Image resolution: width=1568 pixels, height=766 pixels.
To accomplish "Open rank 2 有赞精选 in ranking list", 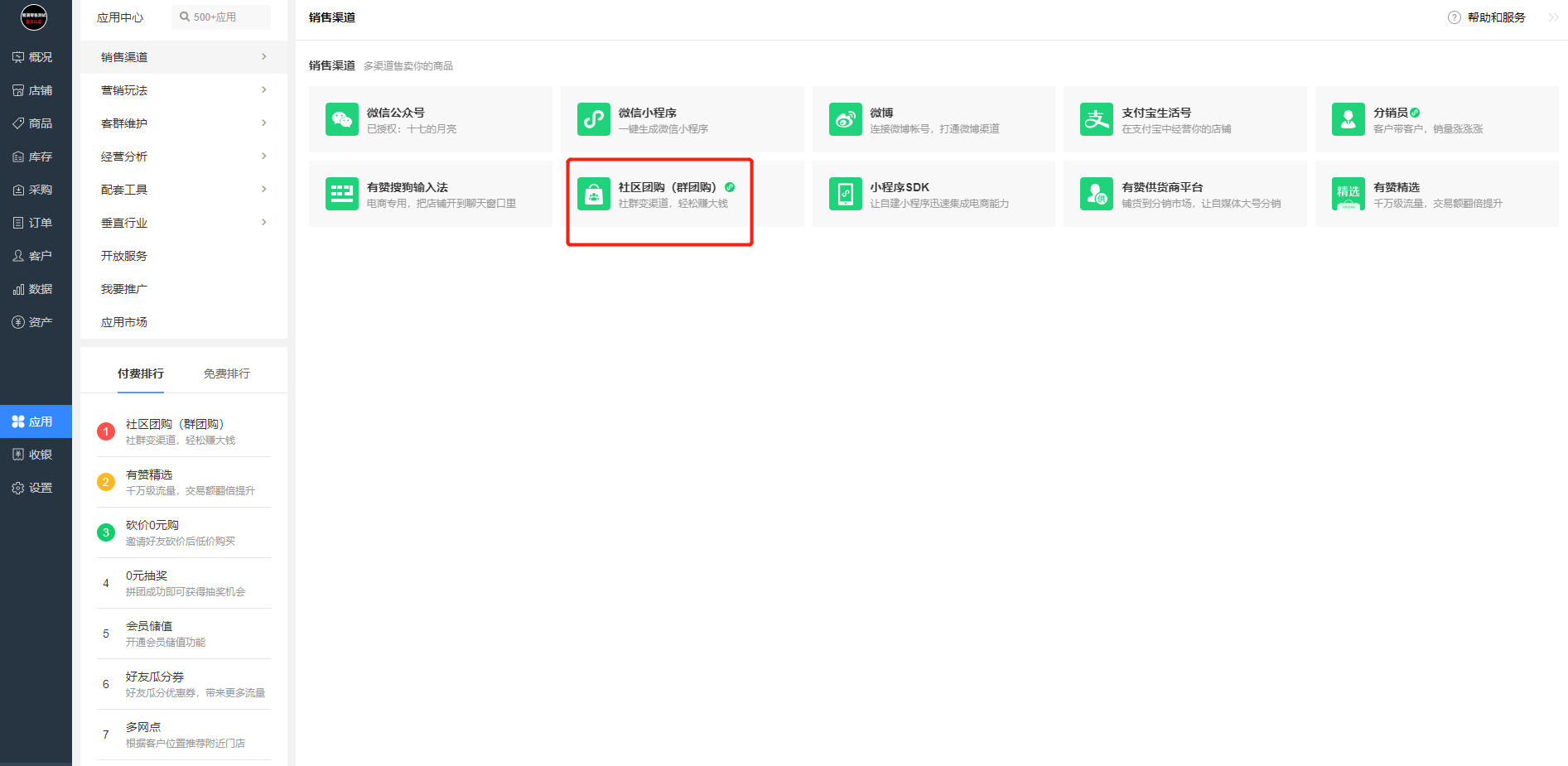I will click(184, 482).
